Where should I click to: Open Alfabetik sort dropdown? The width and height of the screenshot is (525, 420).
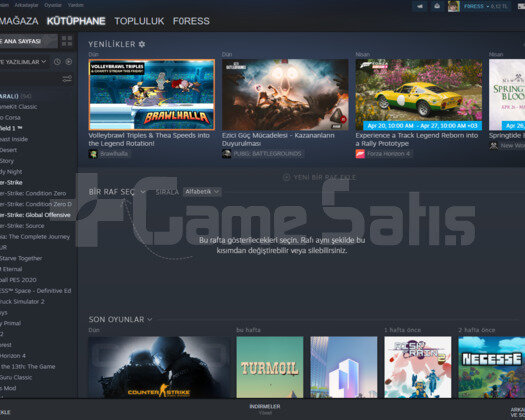click(x=202, y=192)
